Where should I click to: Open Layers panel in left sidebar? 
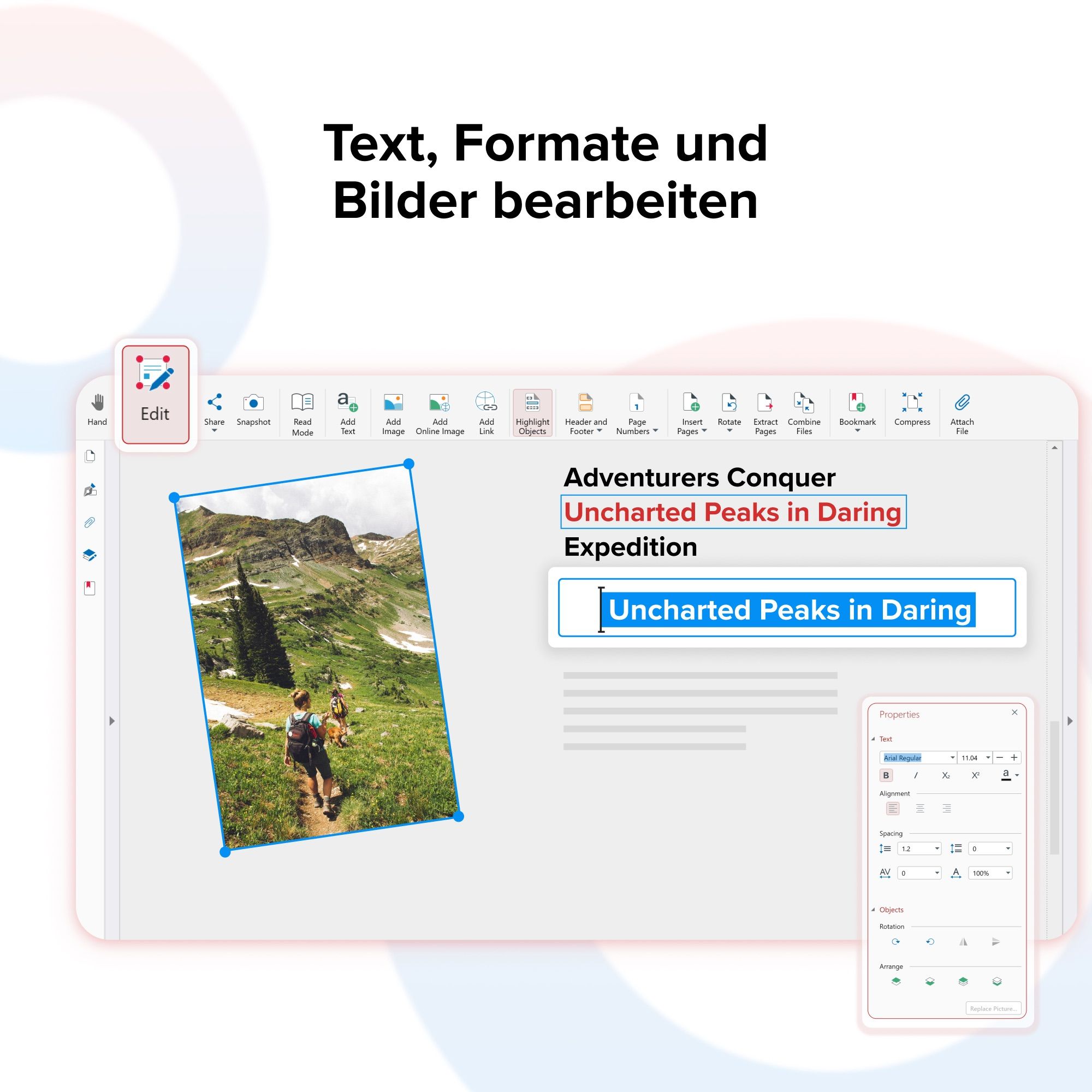point(90,555)
